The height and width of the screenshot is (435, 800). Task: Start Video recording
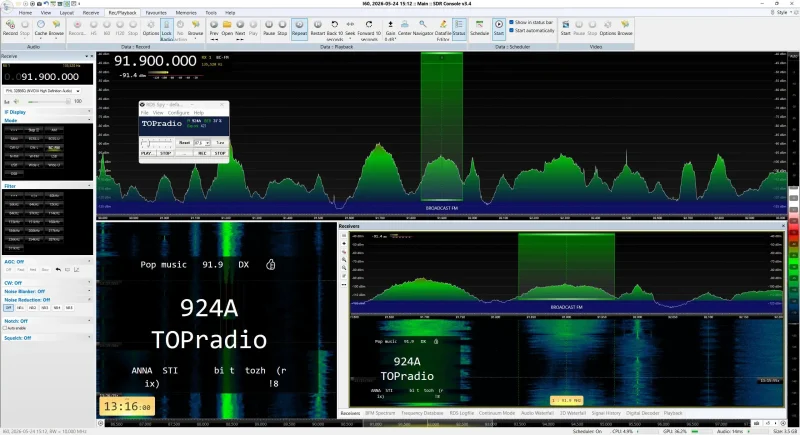point(565,28)
